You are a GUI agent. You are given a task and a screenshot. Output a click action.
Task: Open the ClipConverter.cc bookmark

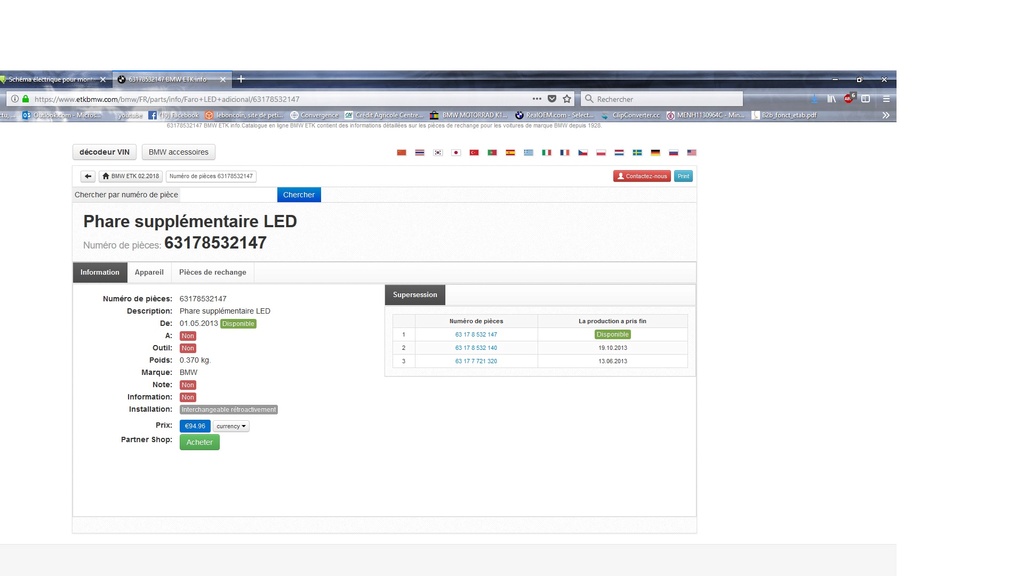(x=630, y=115)
